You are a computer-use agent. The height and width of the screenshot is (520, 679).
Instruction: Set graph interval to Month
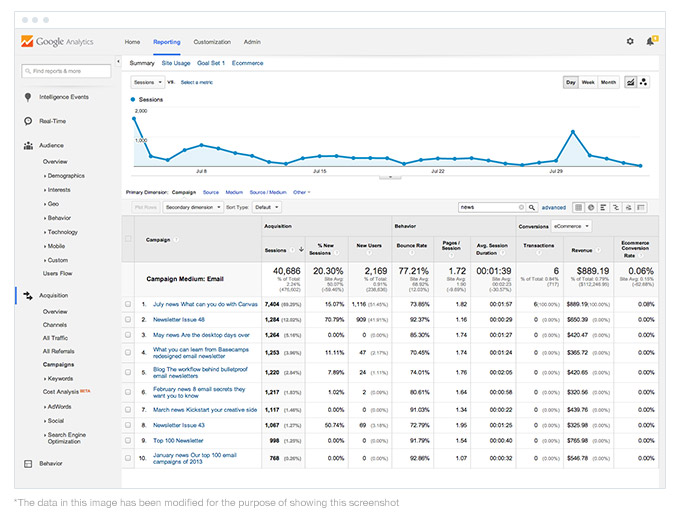click(608, 82)
